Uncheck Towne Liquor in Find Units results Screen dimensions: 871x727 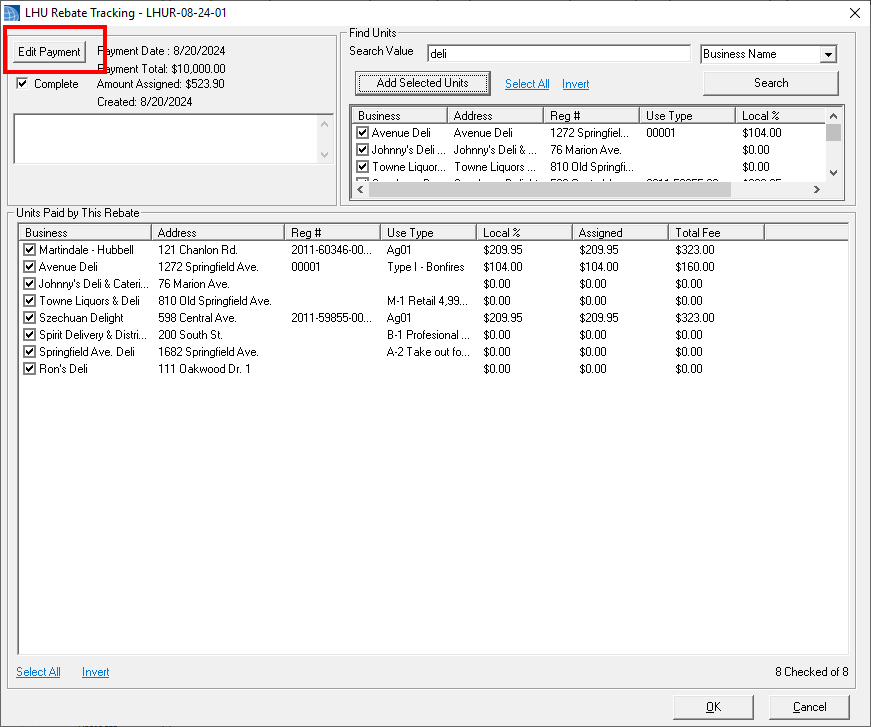tap(363, 167)
